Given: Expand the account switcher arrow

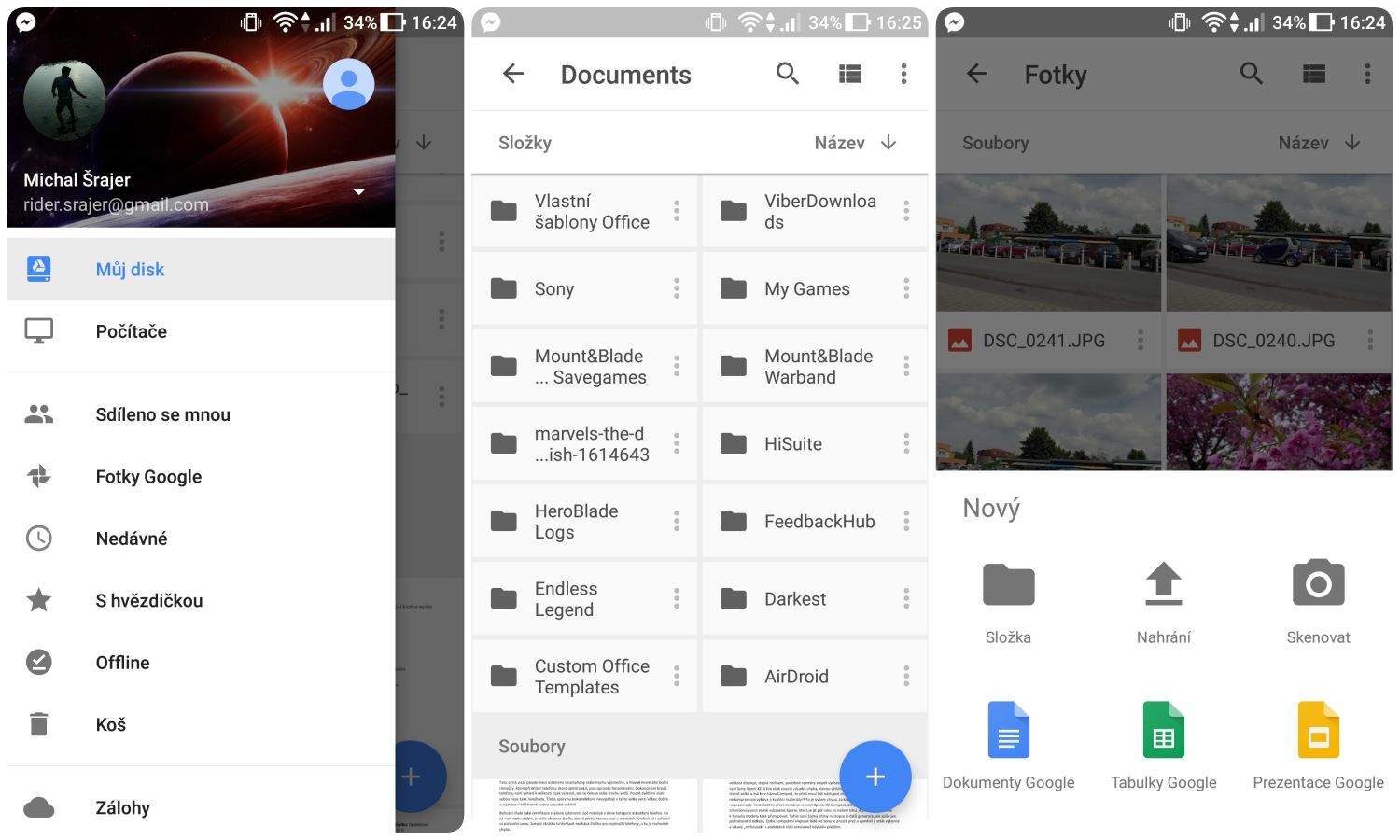Looking at the screenshot, I should (x=359, y=190).
